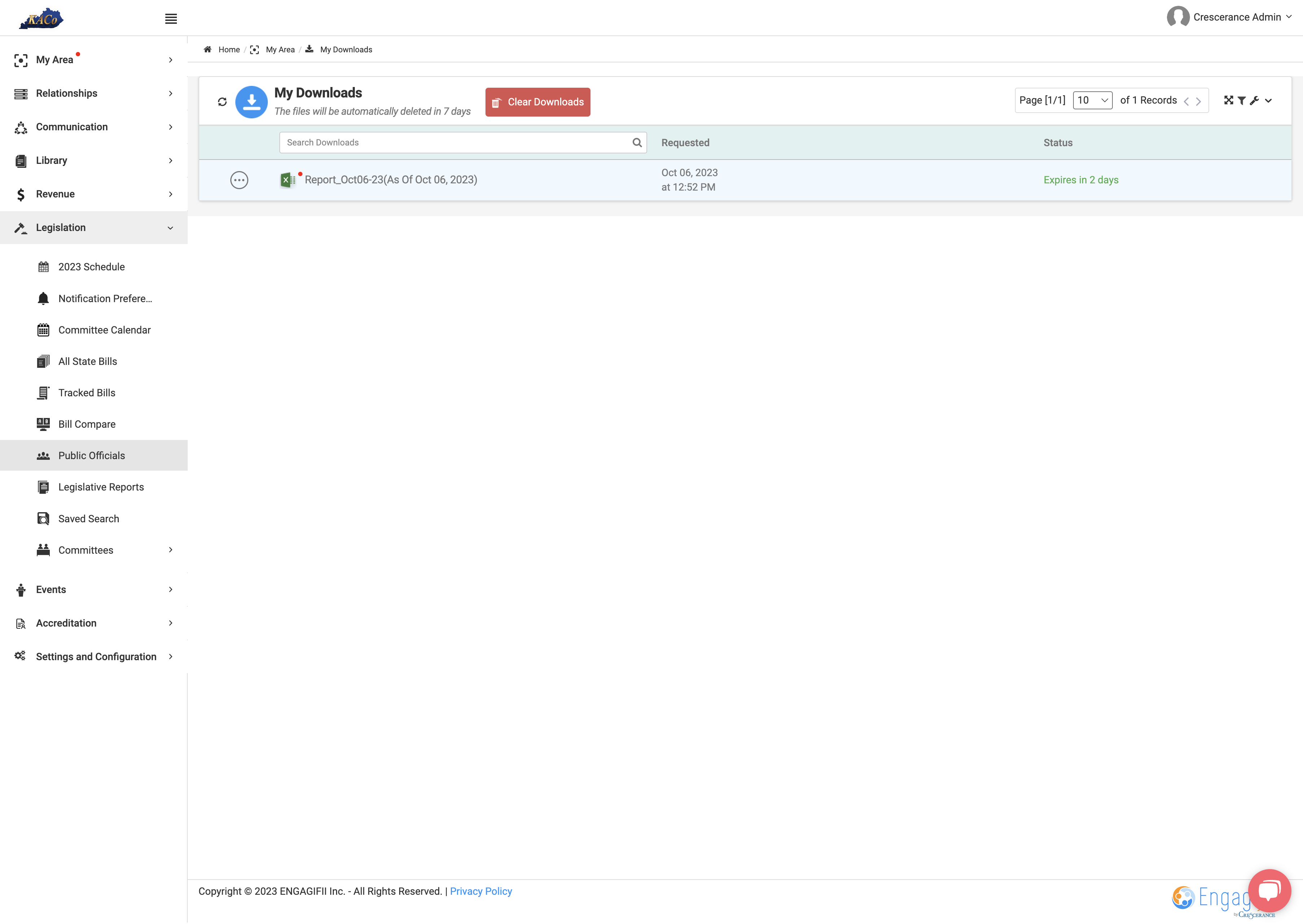
Task: Expand the Relationships sidebar section
Action: click(x=94, y=93)
